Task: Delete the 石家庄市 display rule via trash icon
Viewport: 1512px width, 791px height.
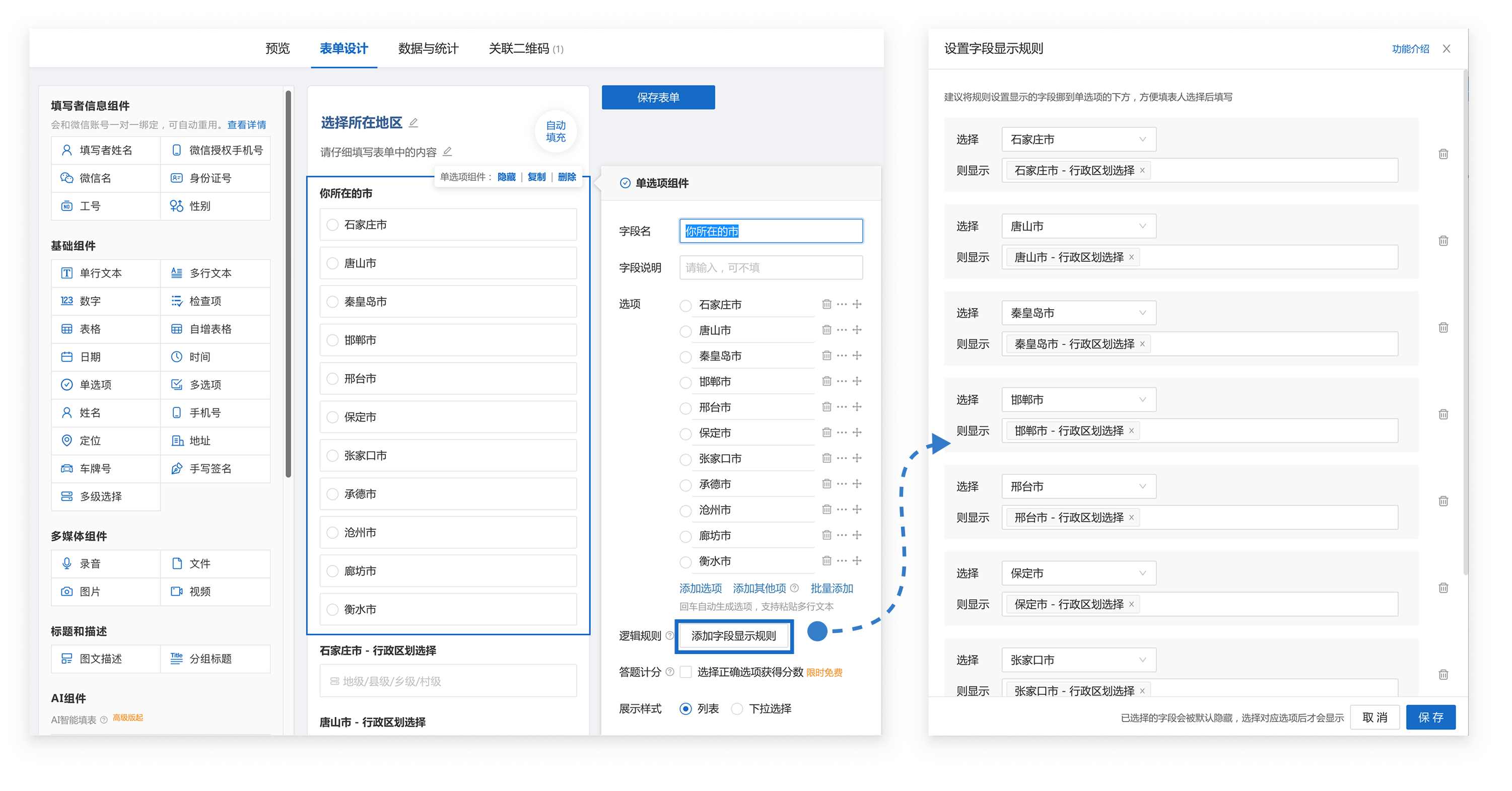Action: coord(1442,155)
